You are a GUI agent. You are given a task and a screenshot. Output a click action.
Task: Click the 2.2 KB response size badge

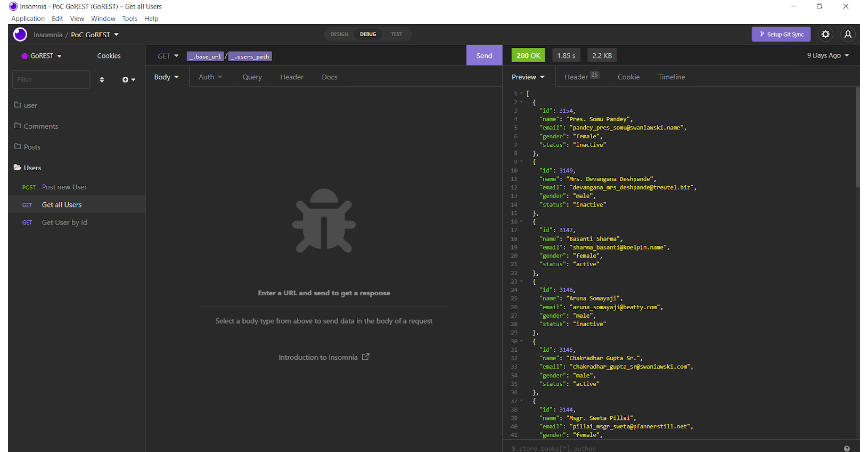coord(602,55)
